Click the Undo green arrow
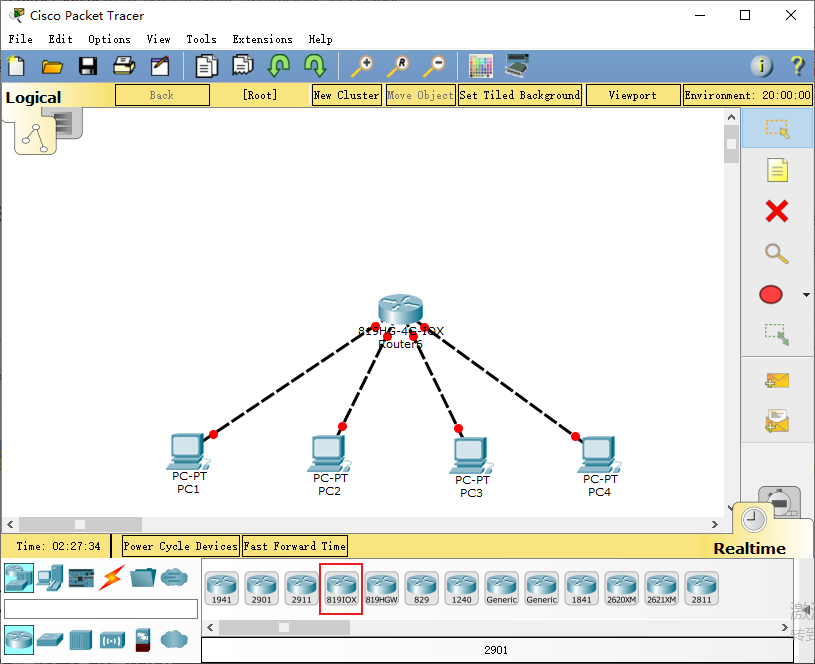Screen dimensions: 815x664 click(279, 66)
